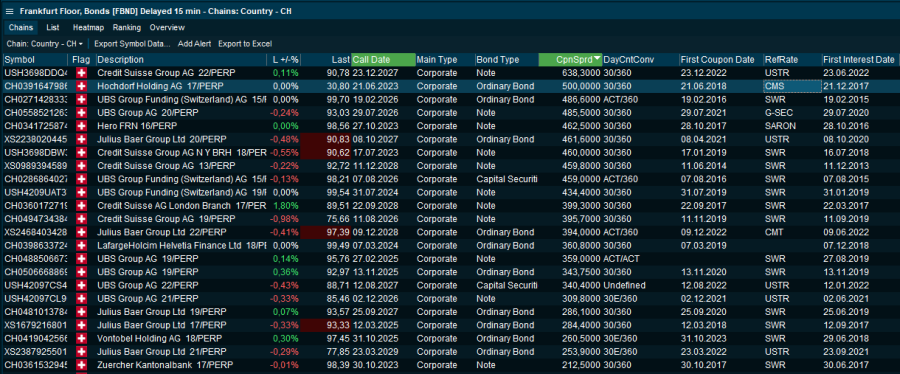Sort by the DayCntConv column header
This screenshot has height=374, width=900.
click(640, 60)
